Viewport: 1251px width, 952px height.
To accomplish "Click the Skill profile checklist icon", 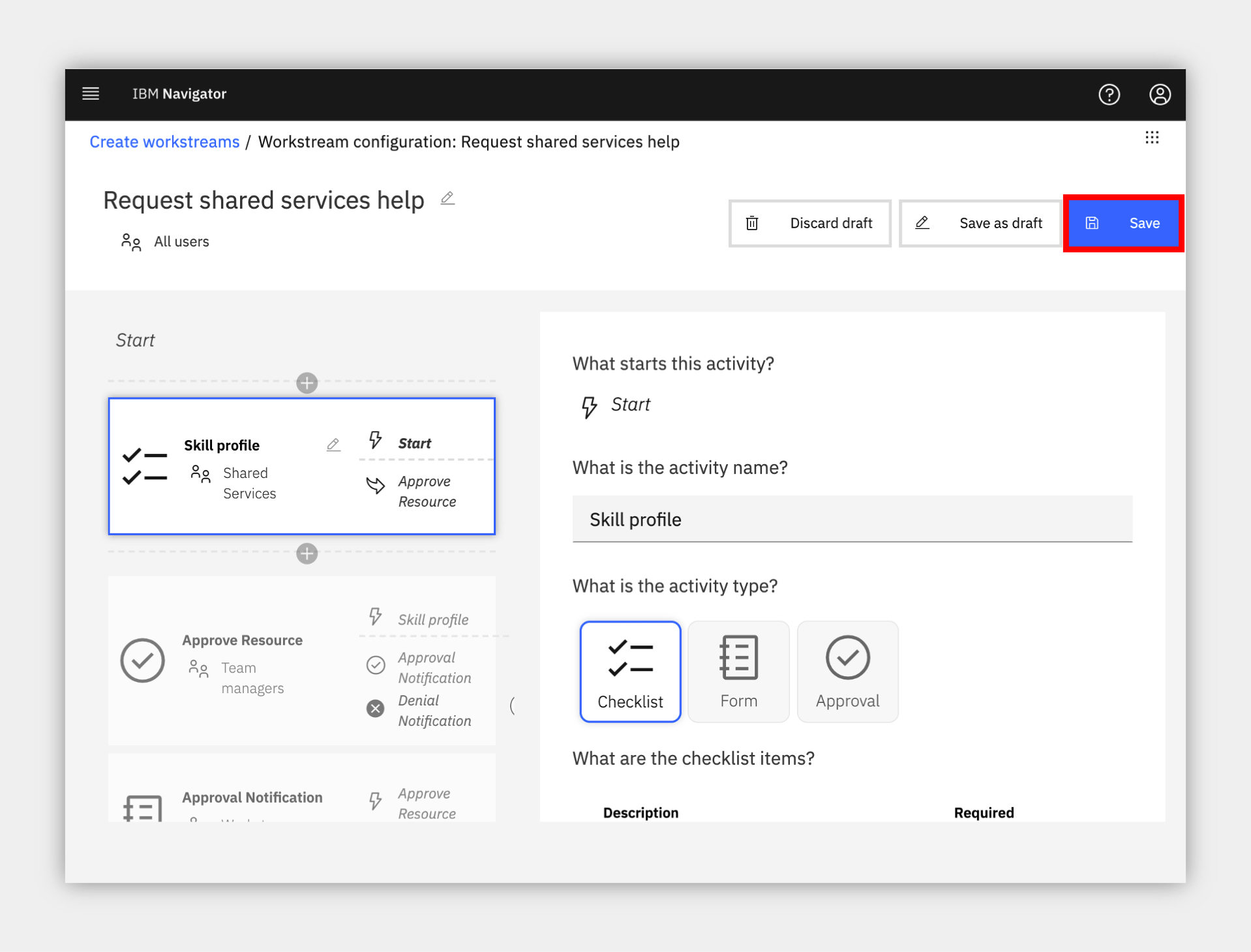I will pos(145,466).
